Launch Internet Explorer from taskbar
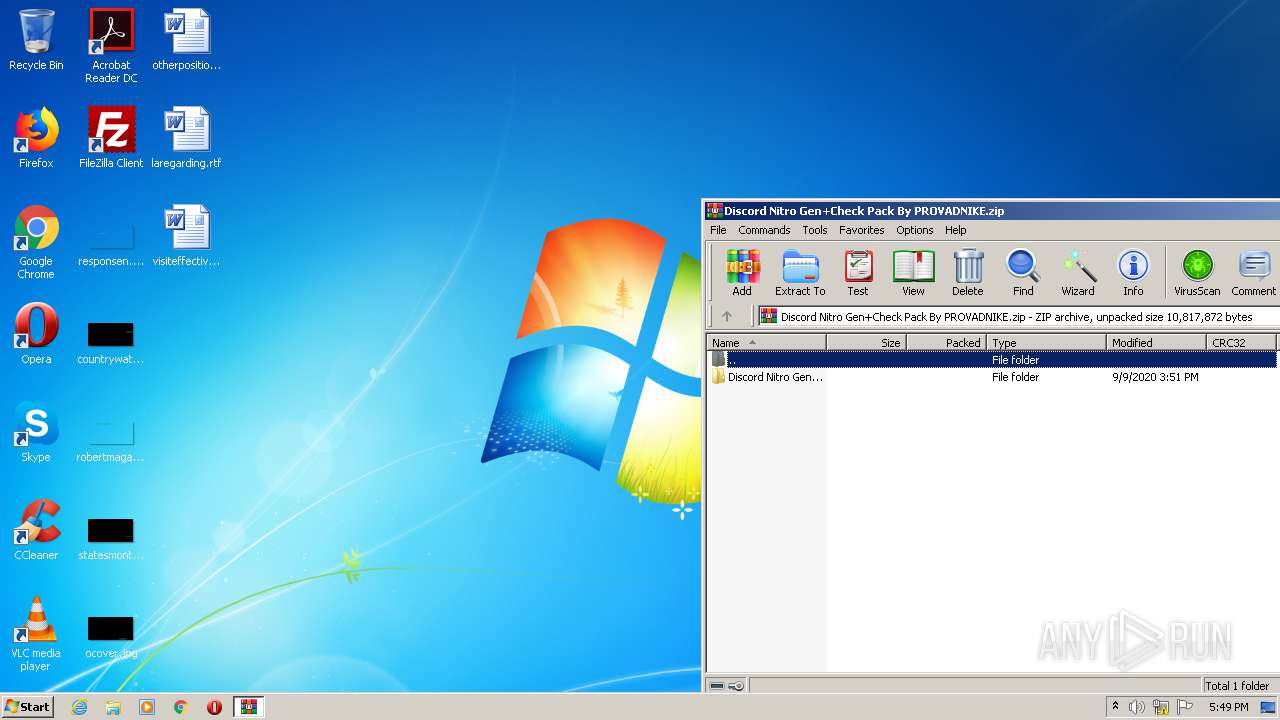1280x720 pixels. coord(79,707)
